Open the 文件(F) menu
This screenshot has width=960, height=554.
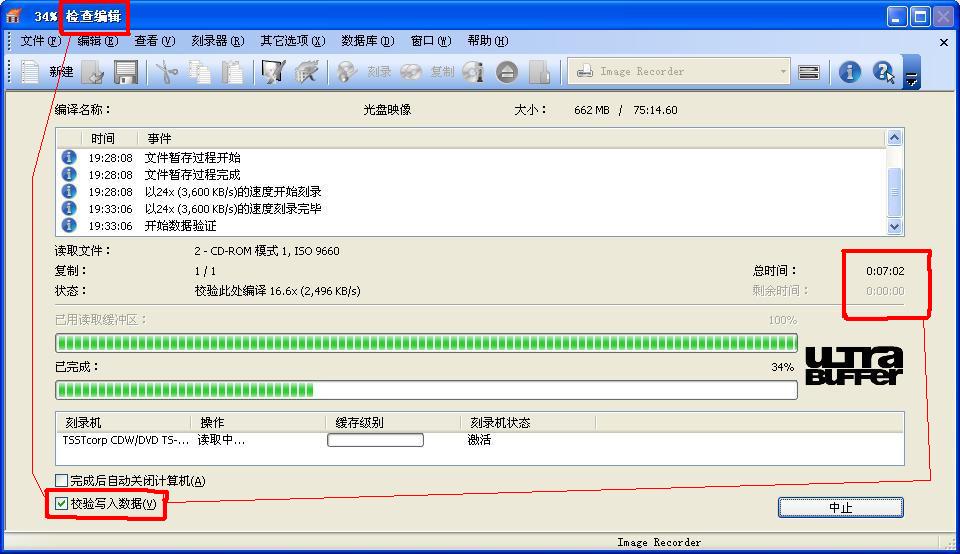[40, 41]
